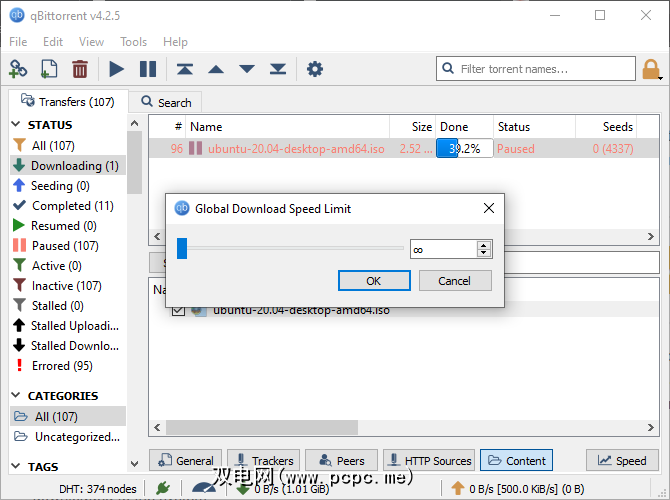Move torrent to top of queue
Screen dimensions: 670x500
tap(185, 69)
